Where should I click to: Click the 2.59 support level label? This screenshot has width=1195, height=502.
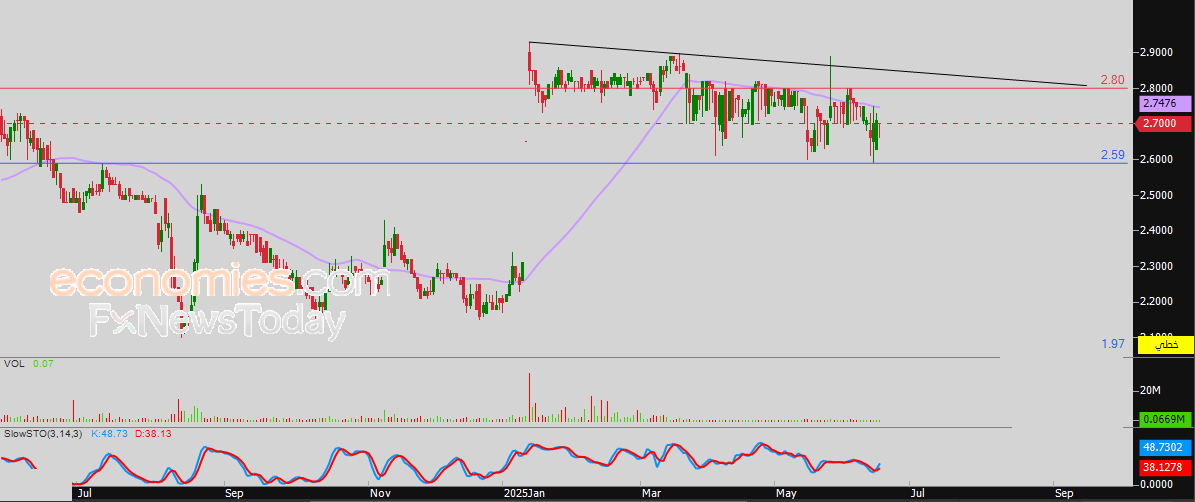[1113, 155]
